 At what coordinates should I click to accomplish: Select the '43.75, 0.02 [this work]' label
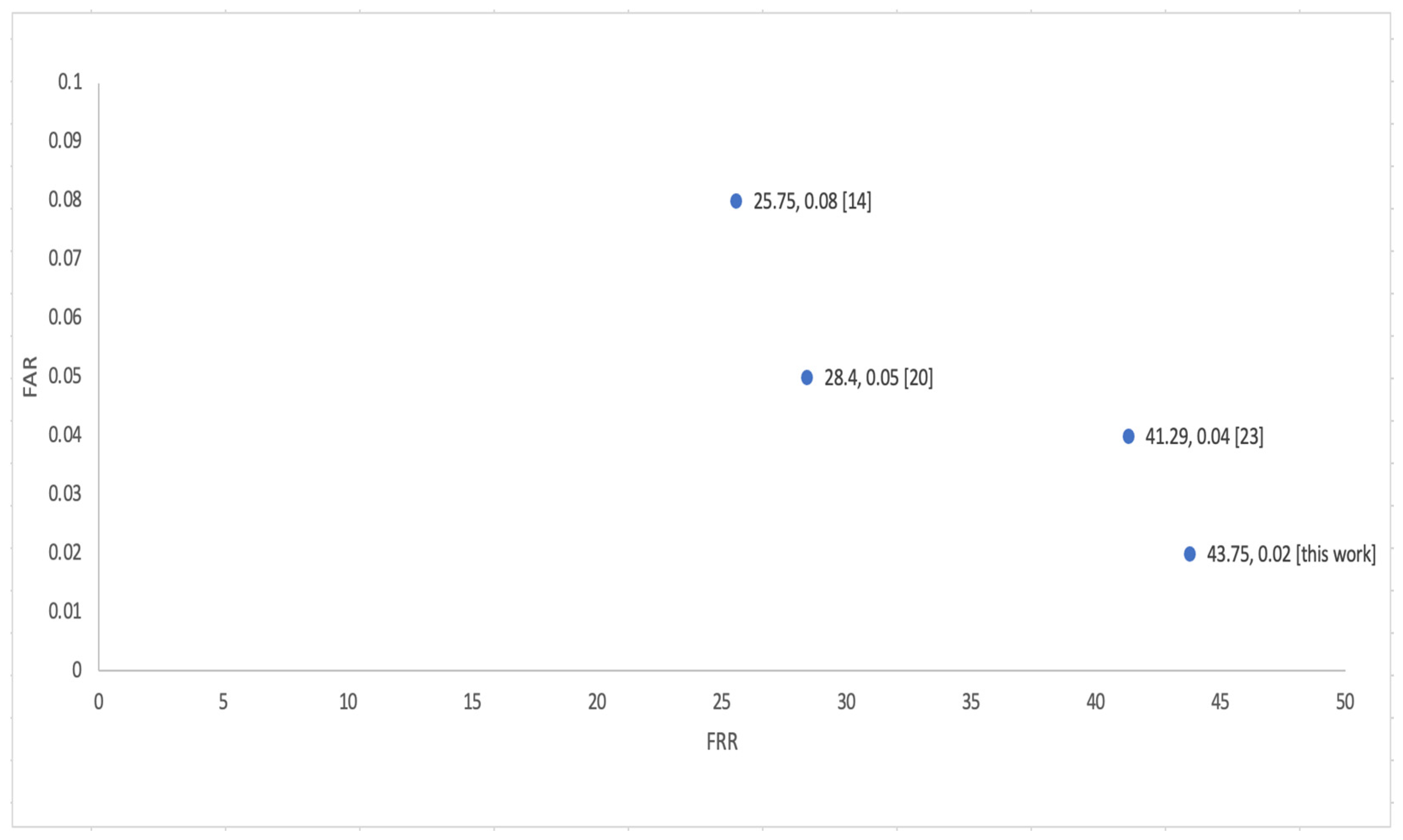(1290, 554)
